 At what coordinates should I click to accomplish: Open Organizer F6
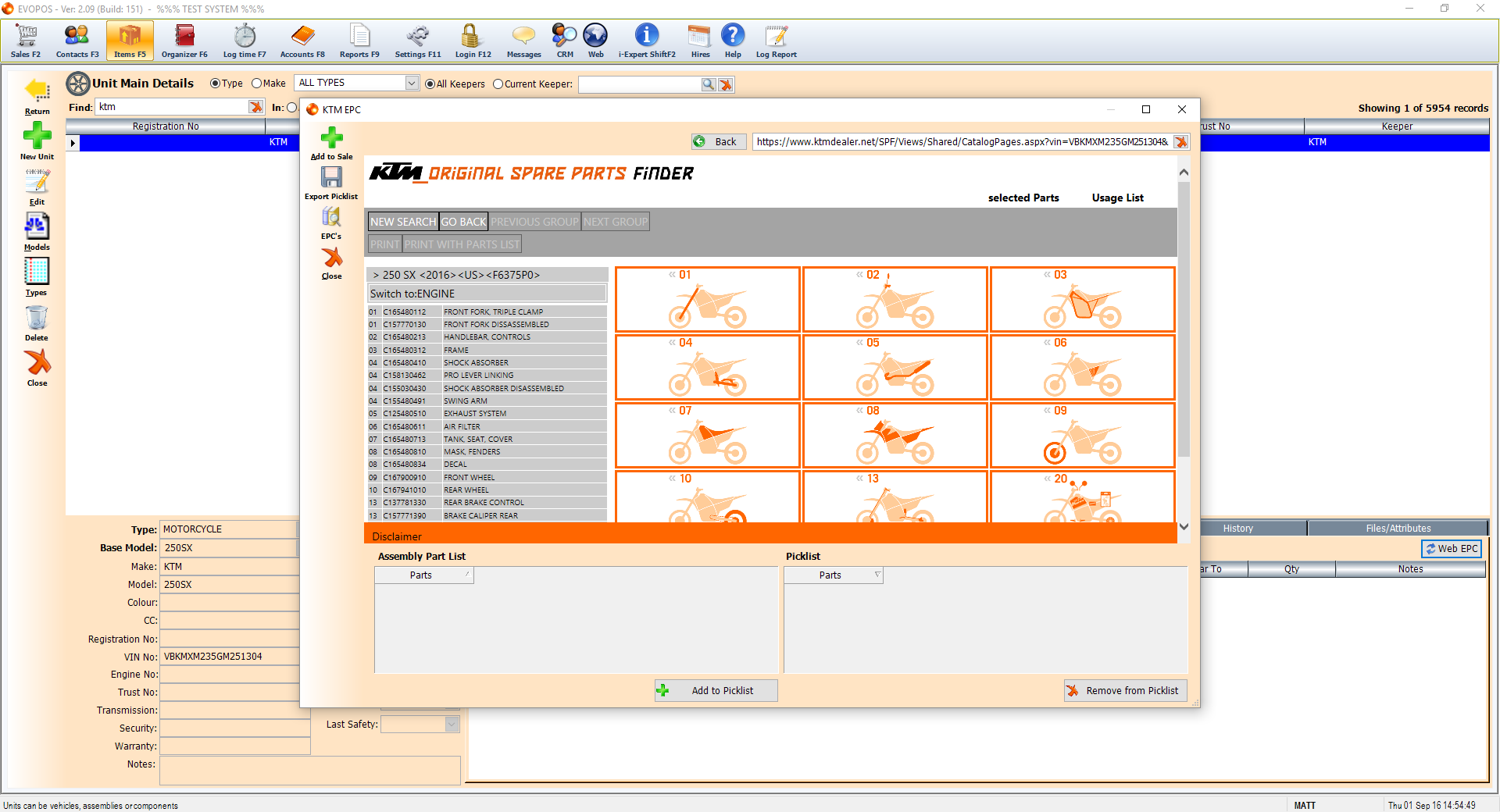184,41
